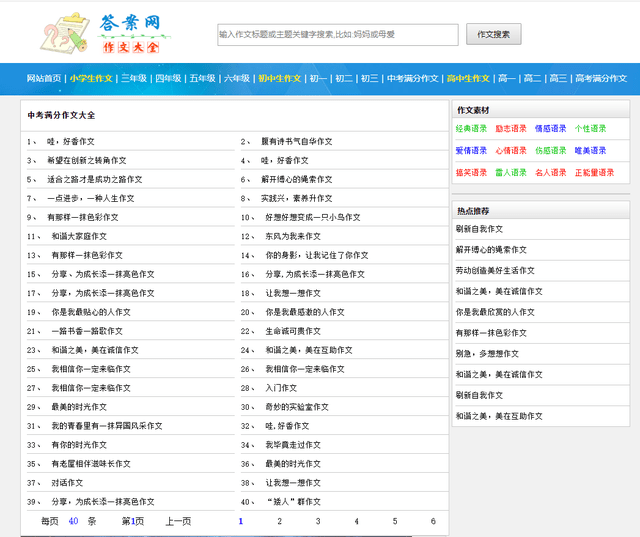
Task: Open essay 6 解开缚心的绳索作文
Action: click(297, 179)
